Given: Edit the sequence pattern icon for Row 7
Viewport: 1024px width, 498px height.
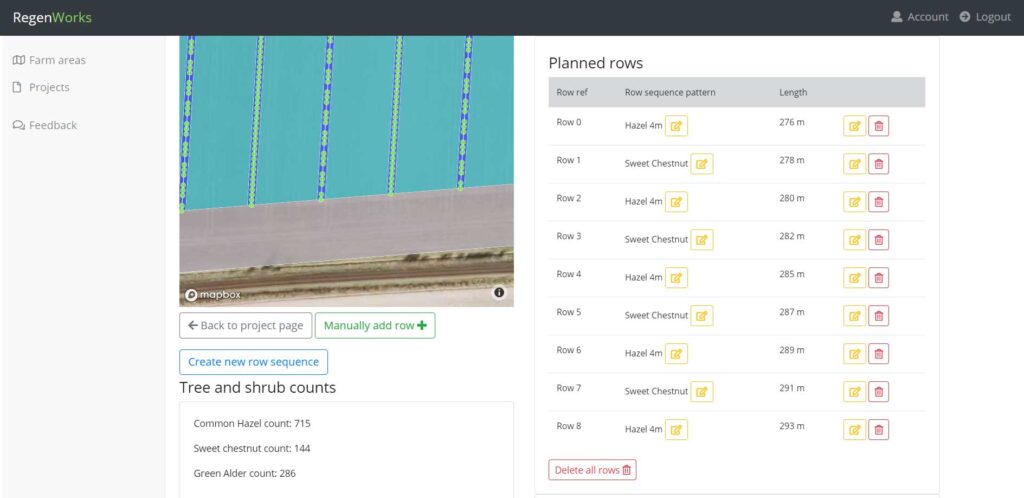Looking at the screenshot, I should [702, 392].
